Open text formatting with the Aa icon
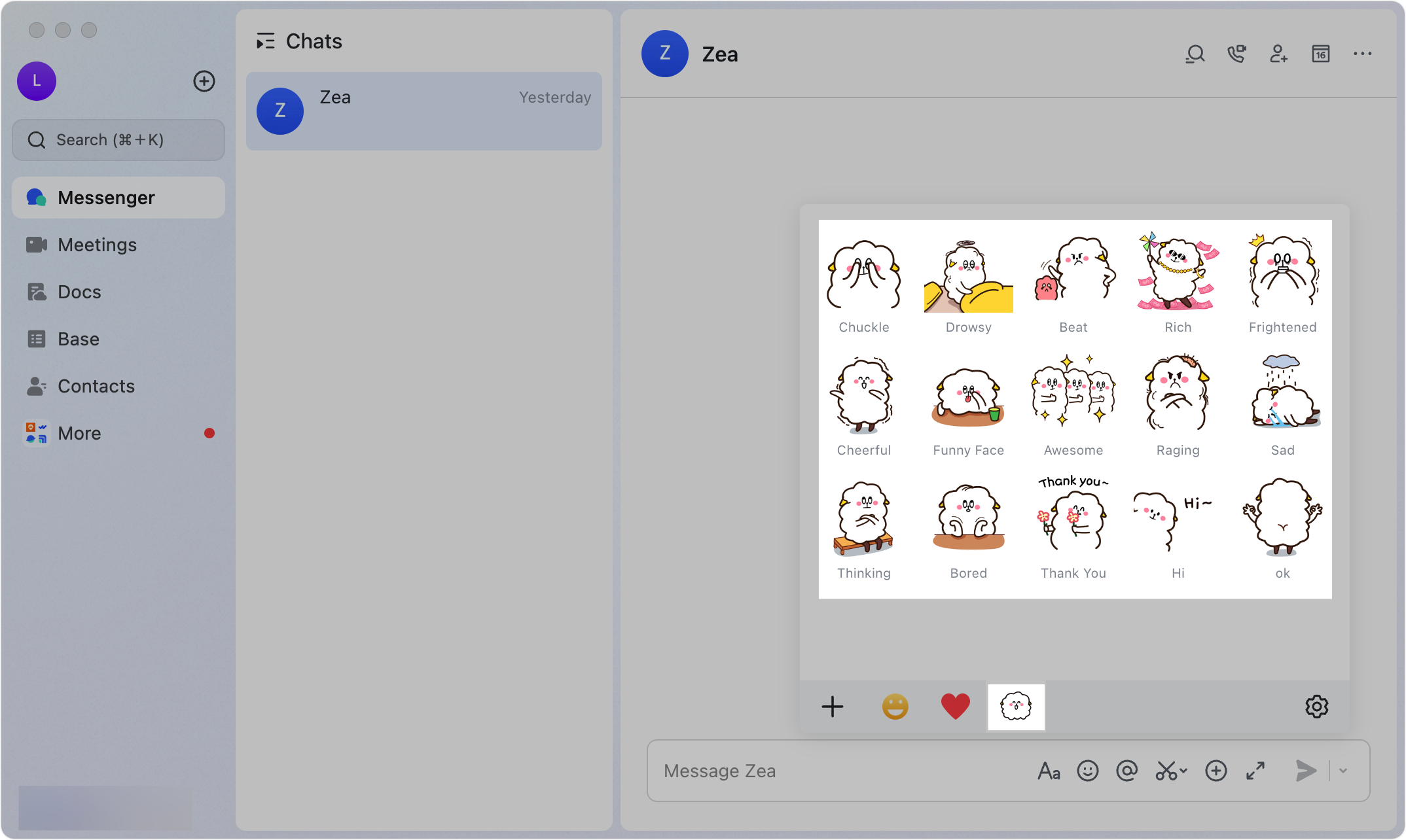Viewport: 1406px width, 840px height. (1049, 770)
